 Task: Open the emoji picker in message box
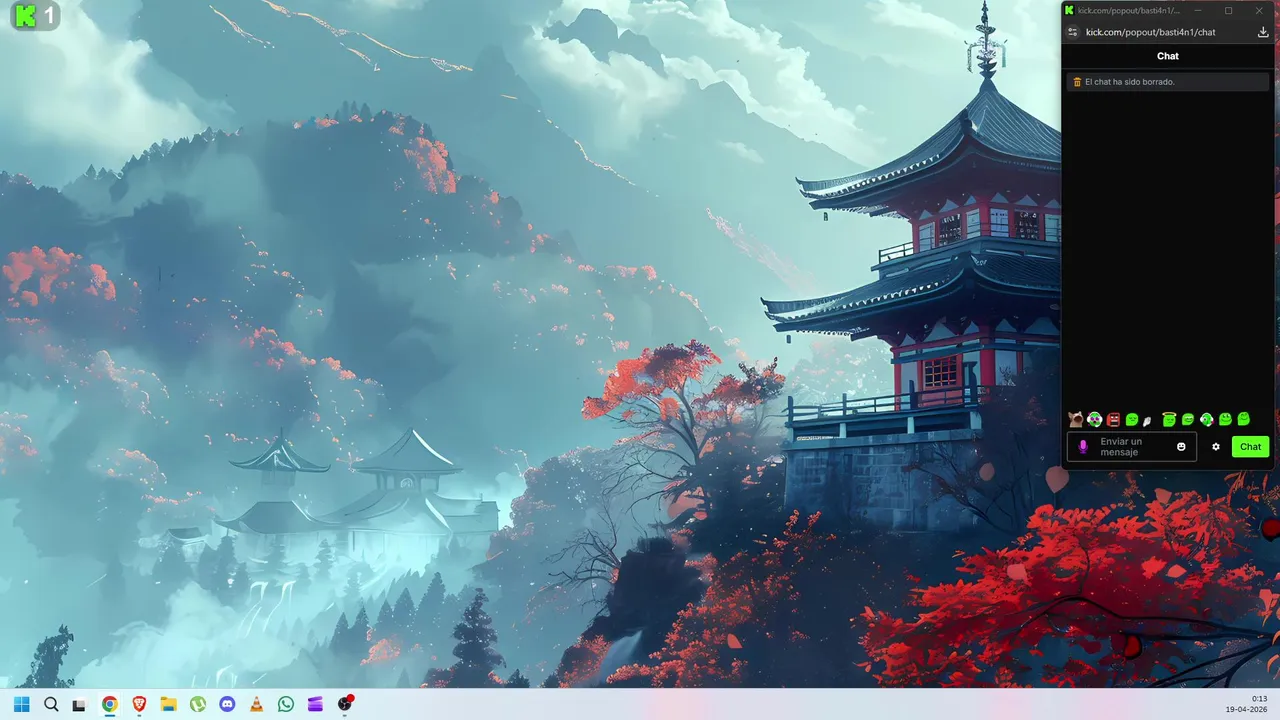1181,447
